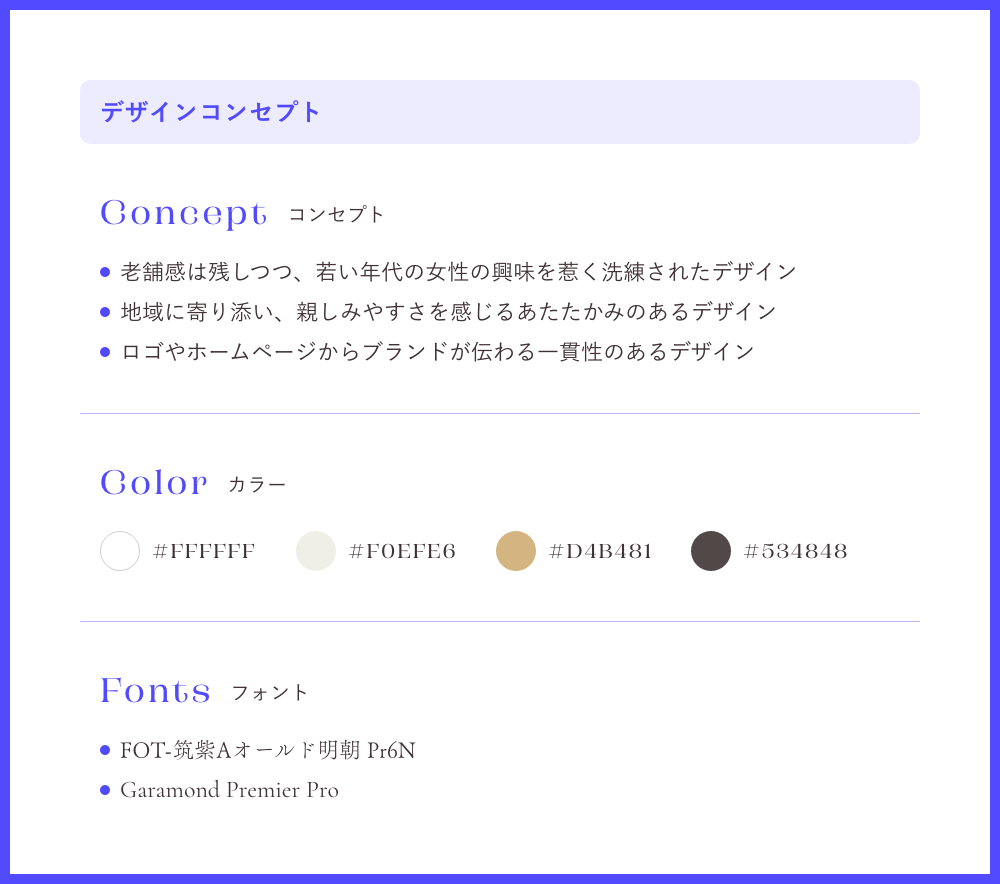Select the フォント subtitle label

tap(270, 693)
